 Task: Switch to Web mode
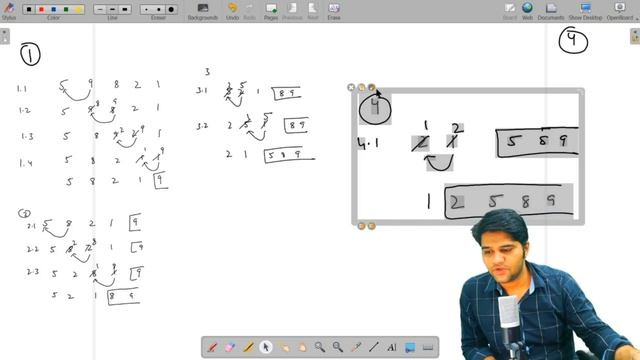(x=527, y=11)
